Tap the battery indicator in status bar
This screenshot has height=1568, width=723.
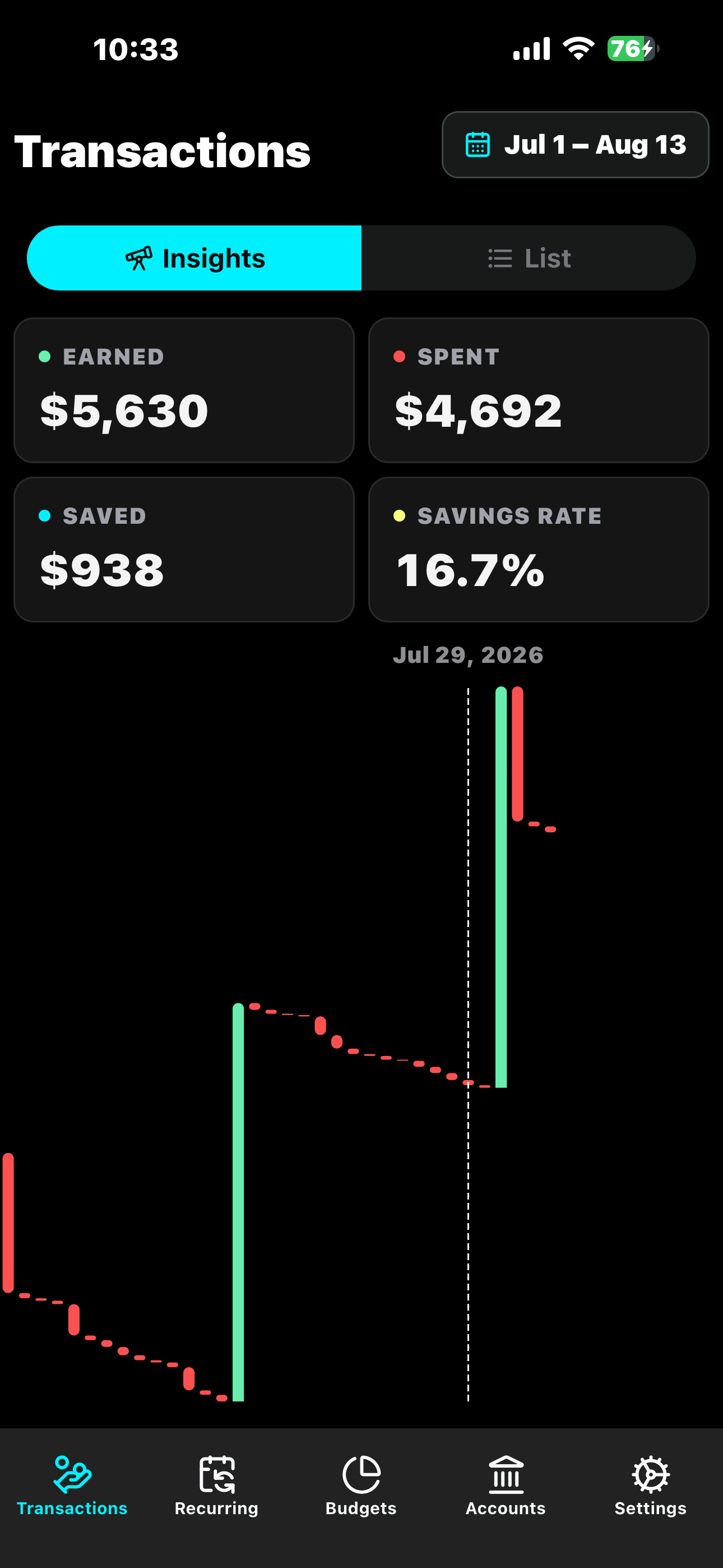(633, 49)
